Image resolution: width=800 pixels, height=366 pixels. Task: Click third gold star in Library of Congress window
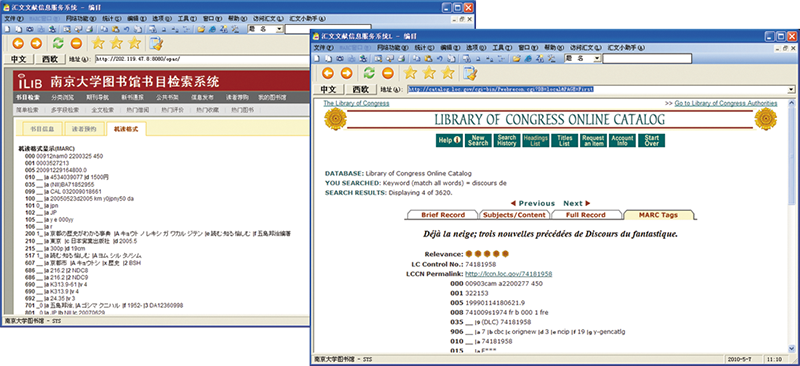coord(447,74)
